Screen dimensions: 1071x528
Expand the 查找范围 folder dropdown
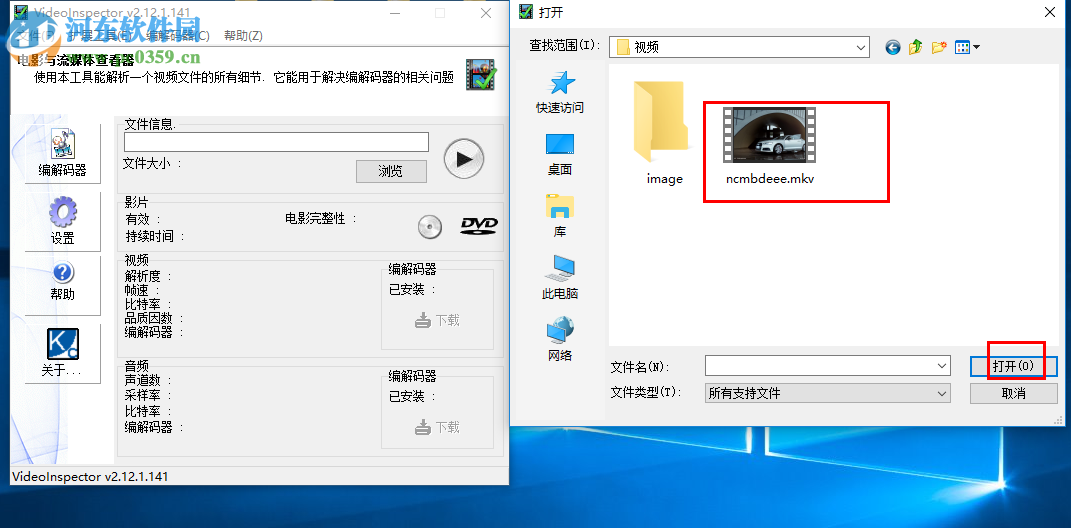(x=862, y=47)
